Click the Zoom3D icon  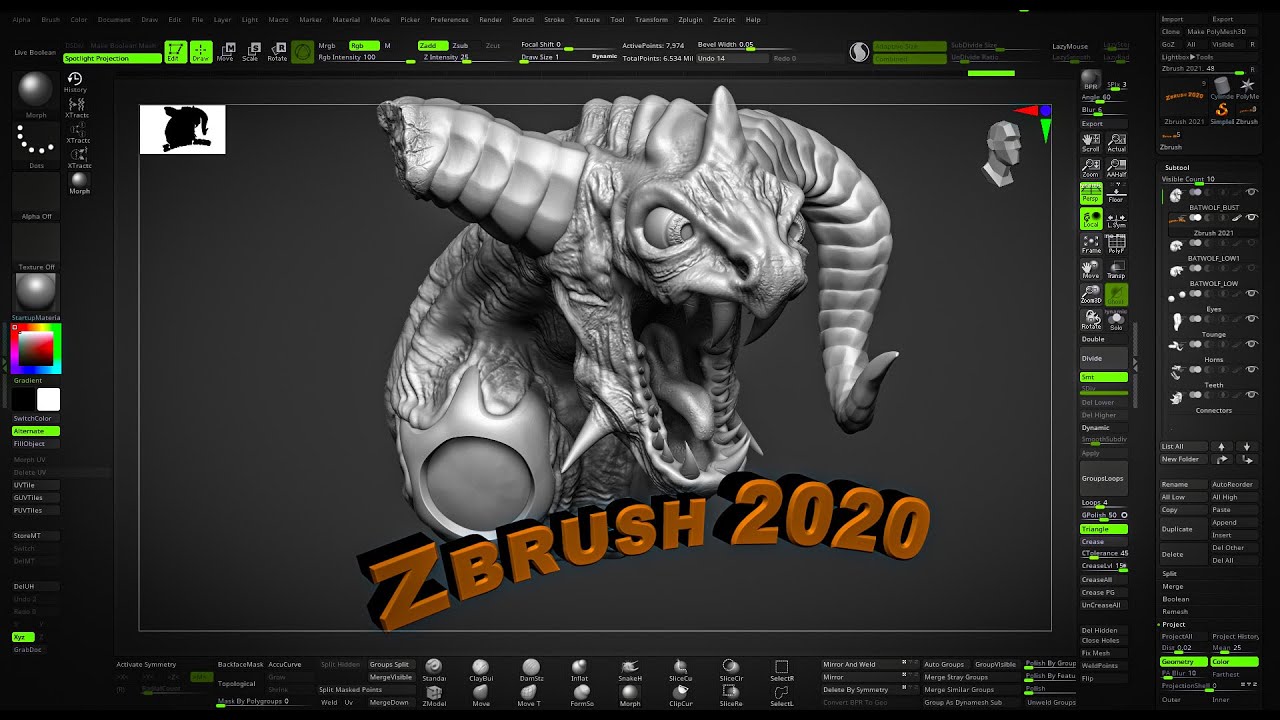(1091, 294)
